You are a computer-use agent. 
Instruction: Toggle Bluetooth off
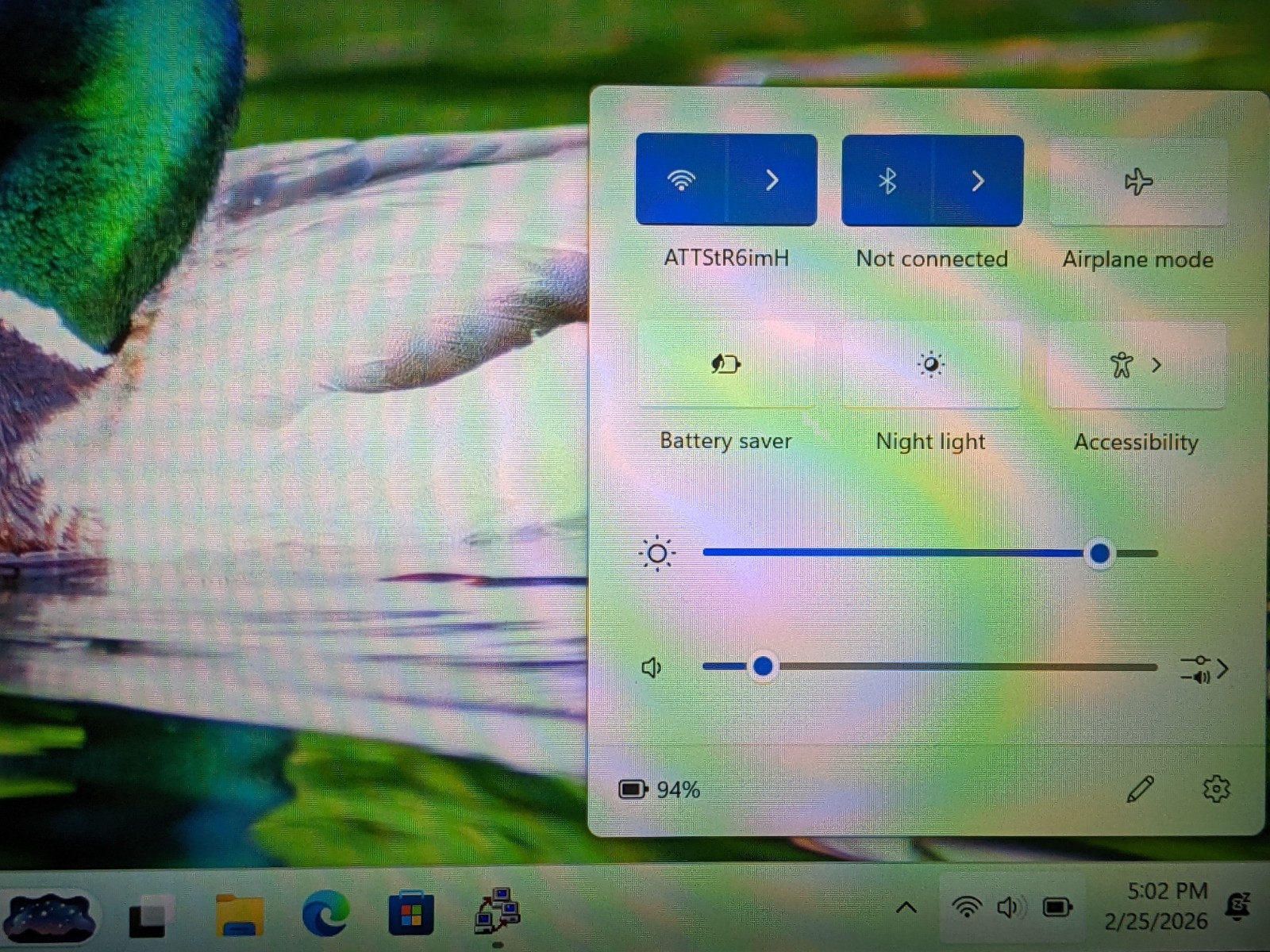[887, 182]
